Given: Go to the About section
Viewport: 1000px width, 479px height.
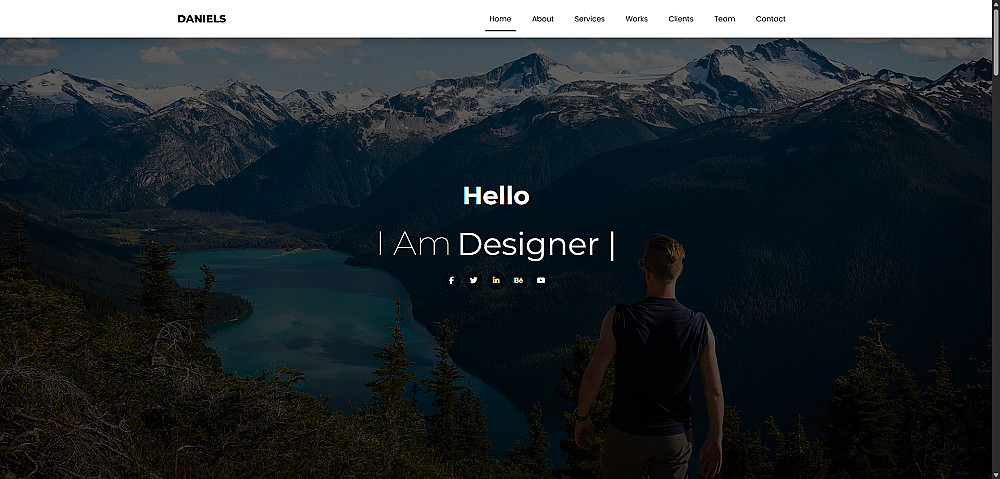Looking at the screenshot, I should 543,19.
